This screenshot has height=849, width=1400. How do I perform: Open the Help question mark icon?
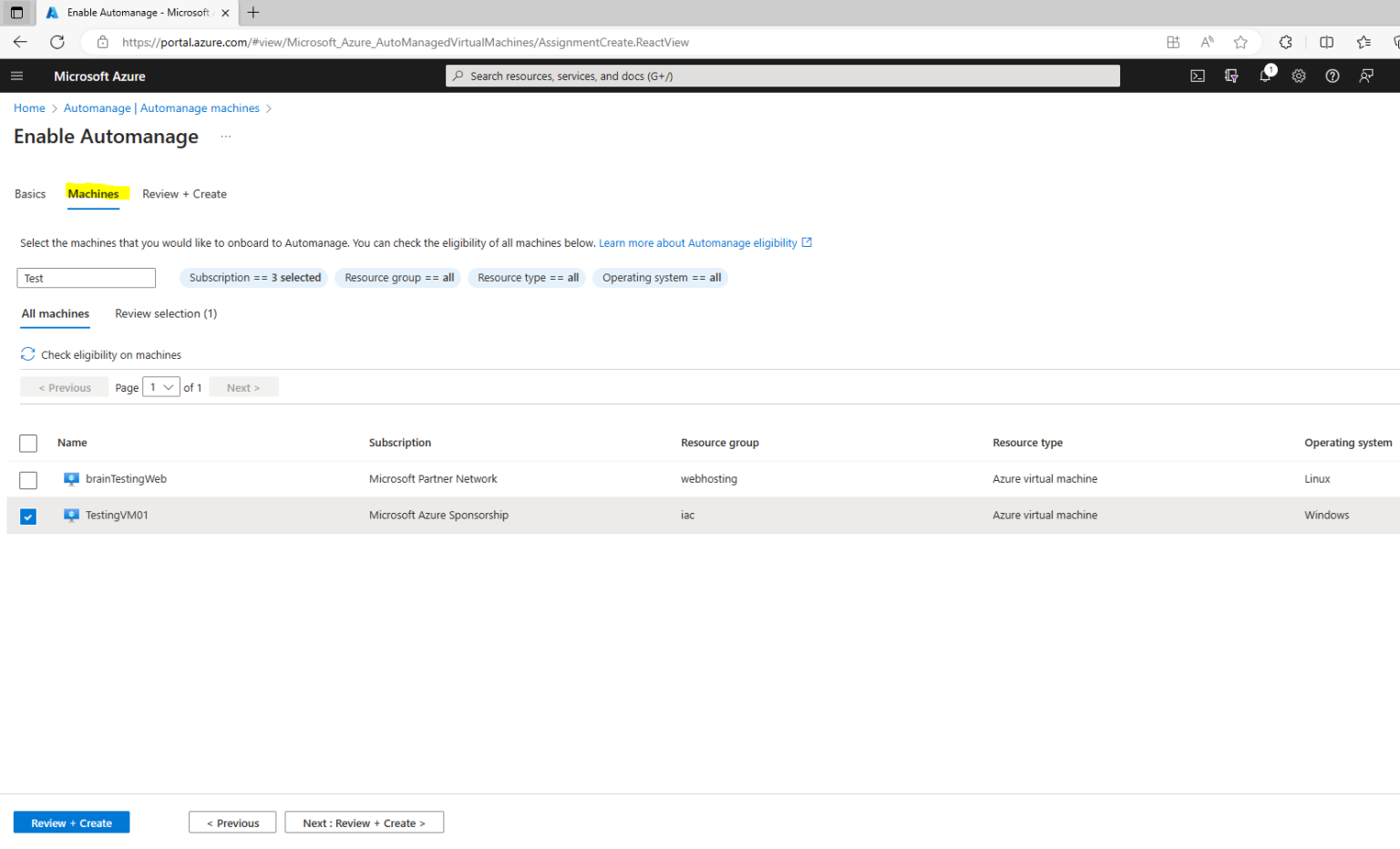click(x=1332, y=76)
